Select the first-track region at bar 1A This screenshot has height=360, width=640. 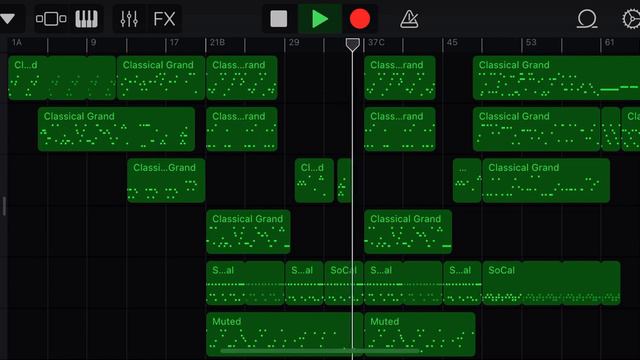pyautogui.click(x=62, y=78)
